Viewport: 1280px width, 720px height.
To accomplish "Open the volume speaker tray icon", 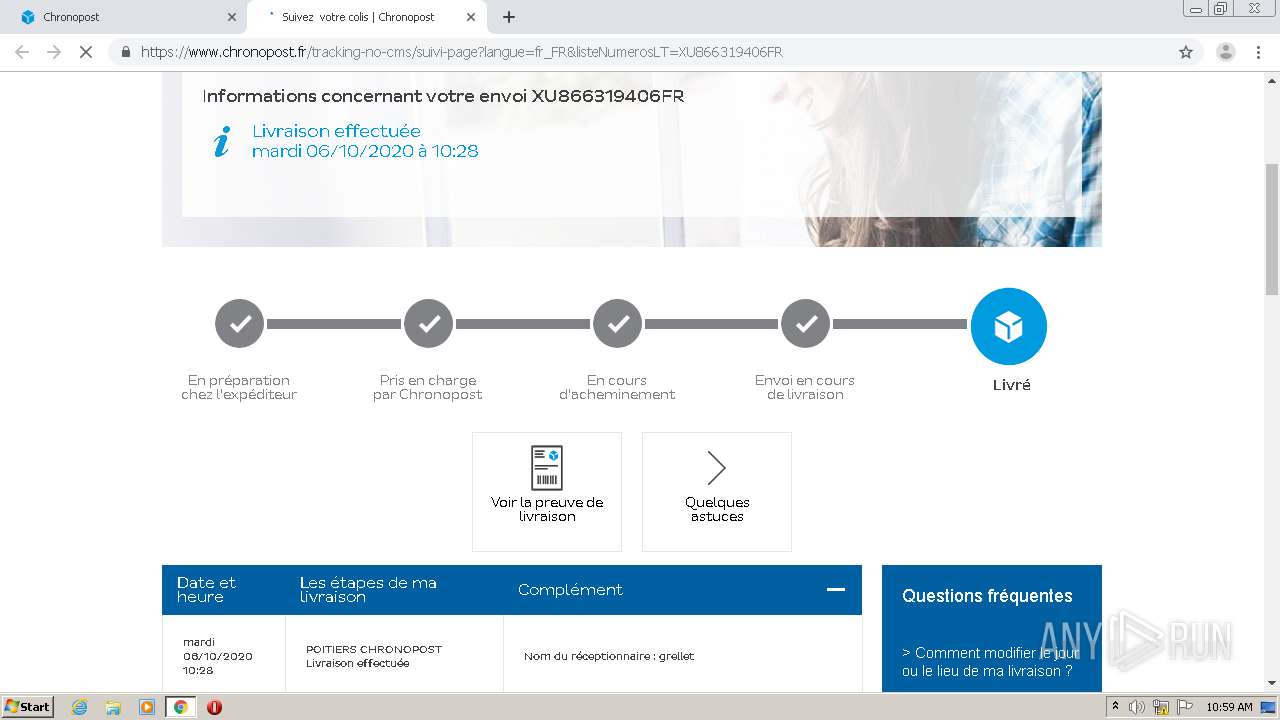I will point(1137,707).
